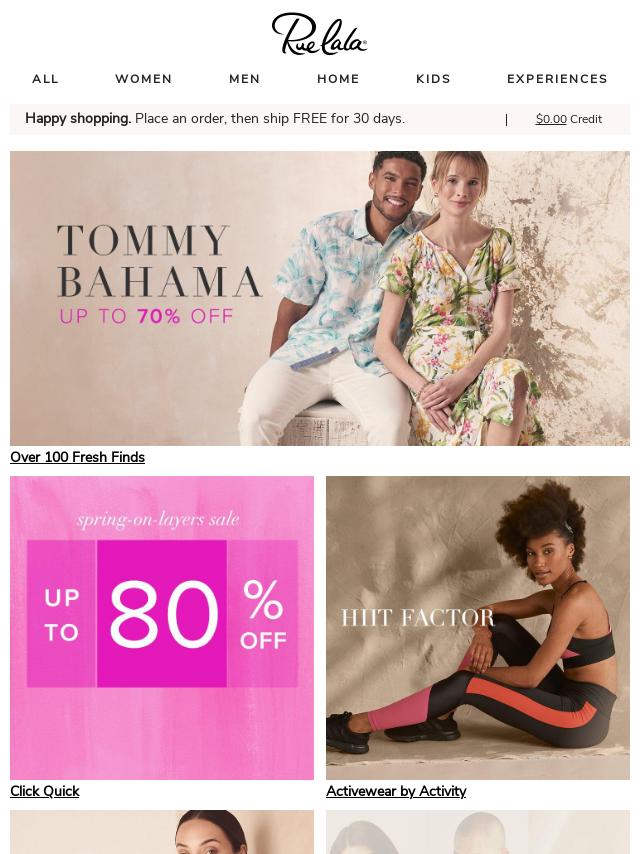The image size is (640, 854).
Task: View the $0.00 Credit balance
Action: tap(569, 119)
